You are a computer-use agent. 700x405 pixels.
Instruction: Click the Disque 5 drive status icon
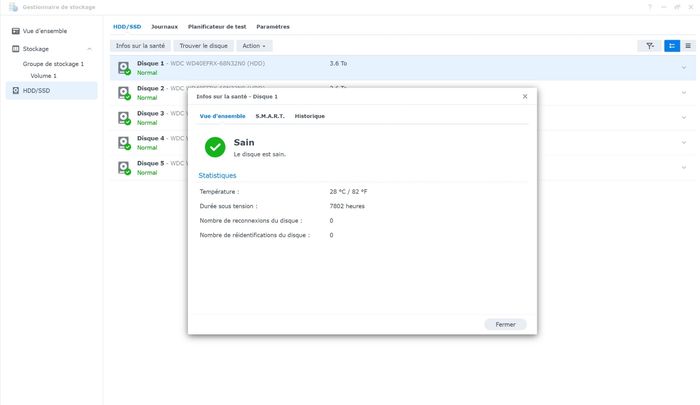coord(124,168)
